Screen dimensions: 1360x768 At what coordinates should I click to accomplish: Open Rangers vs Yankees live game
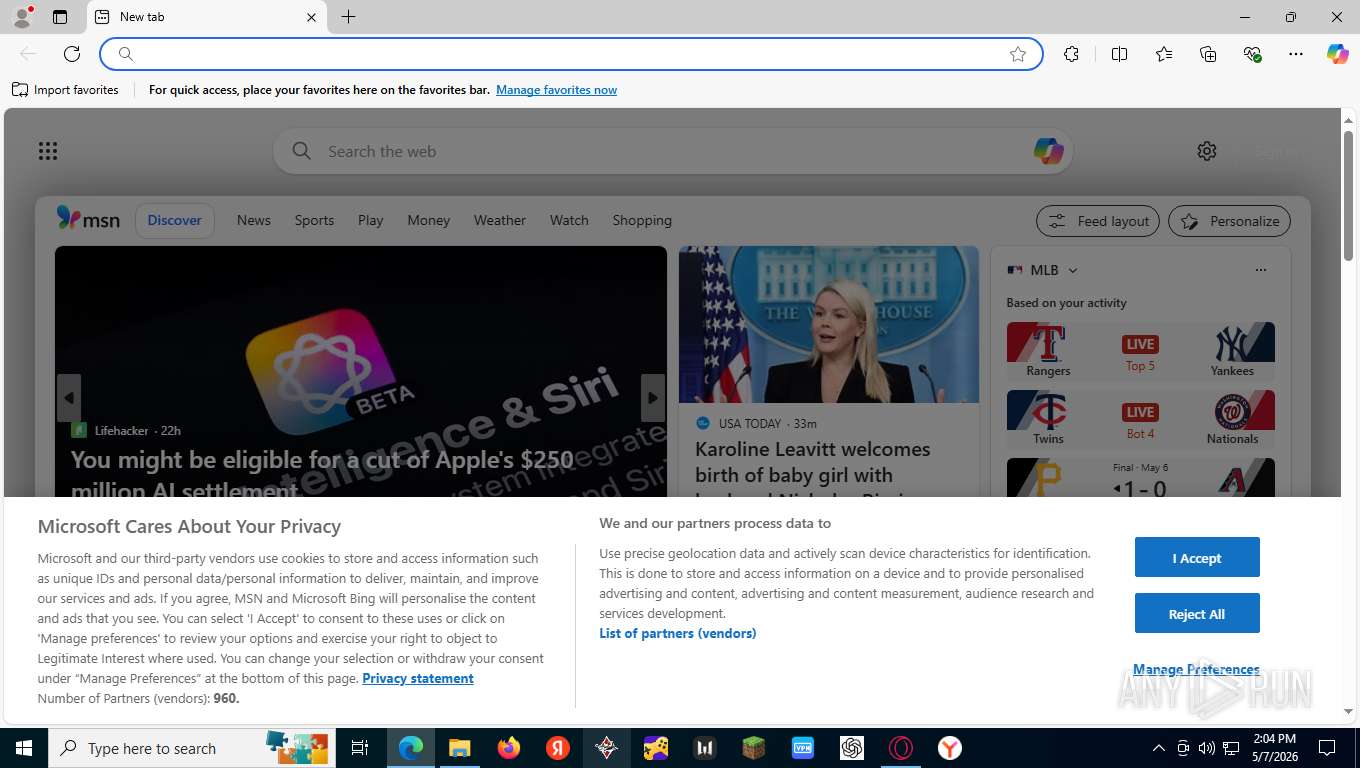(x=1141, y=351)
